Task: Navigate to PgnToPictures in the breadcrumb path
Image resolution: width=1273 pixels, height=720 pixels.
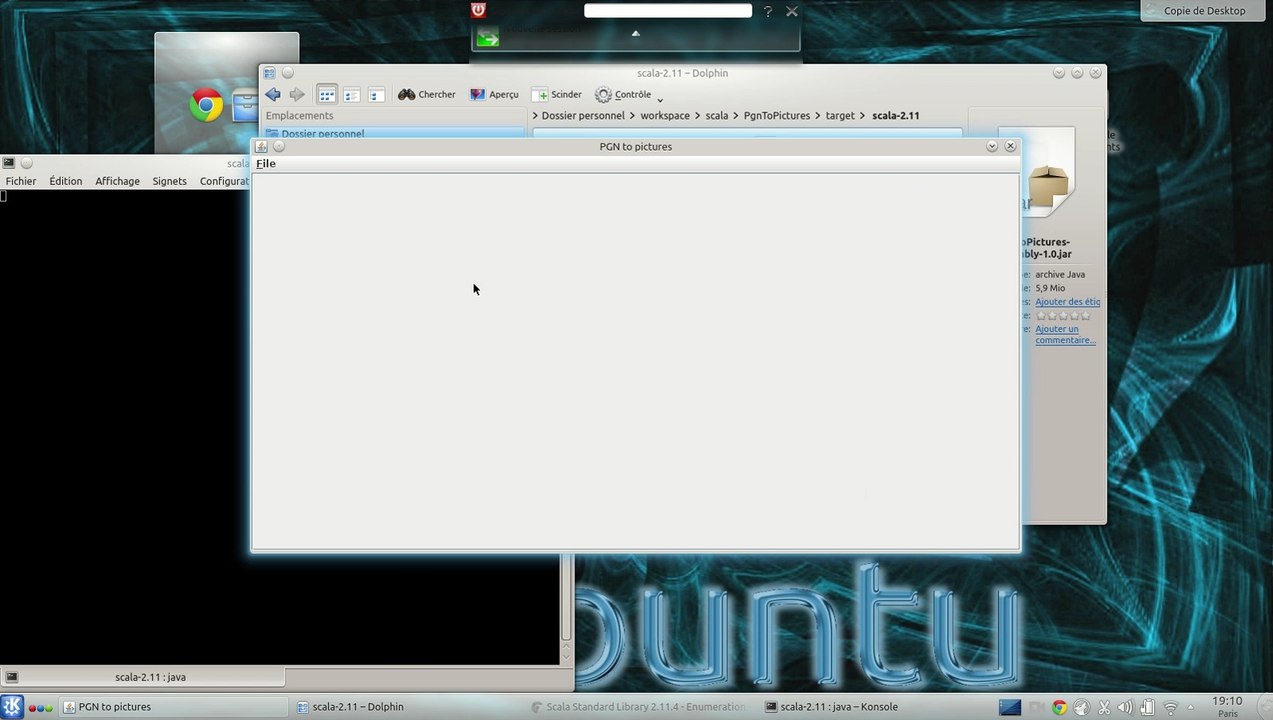Action: (777, 116)
